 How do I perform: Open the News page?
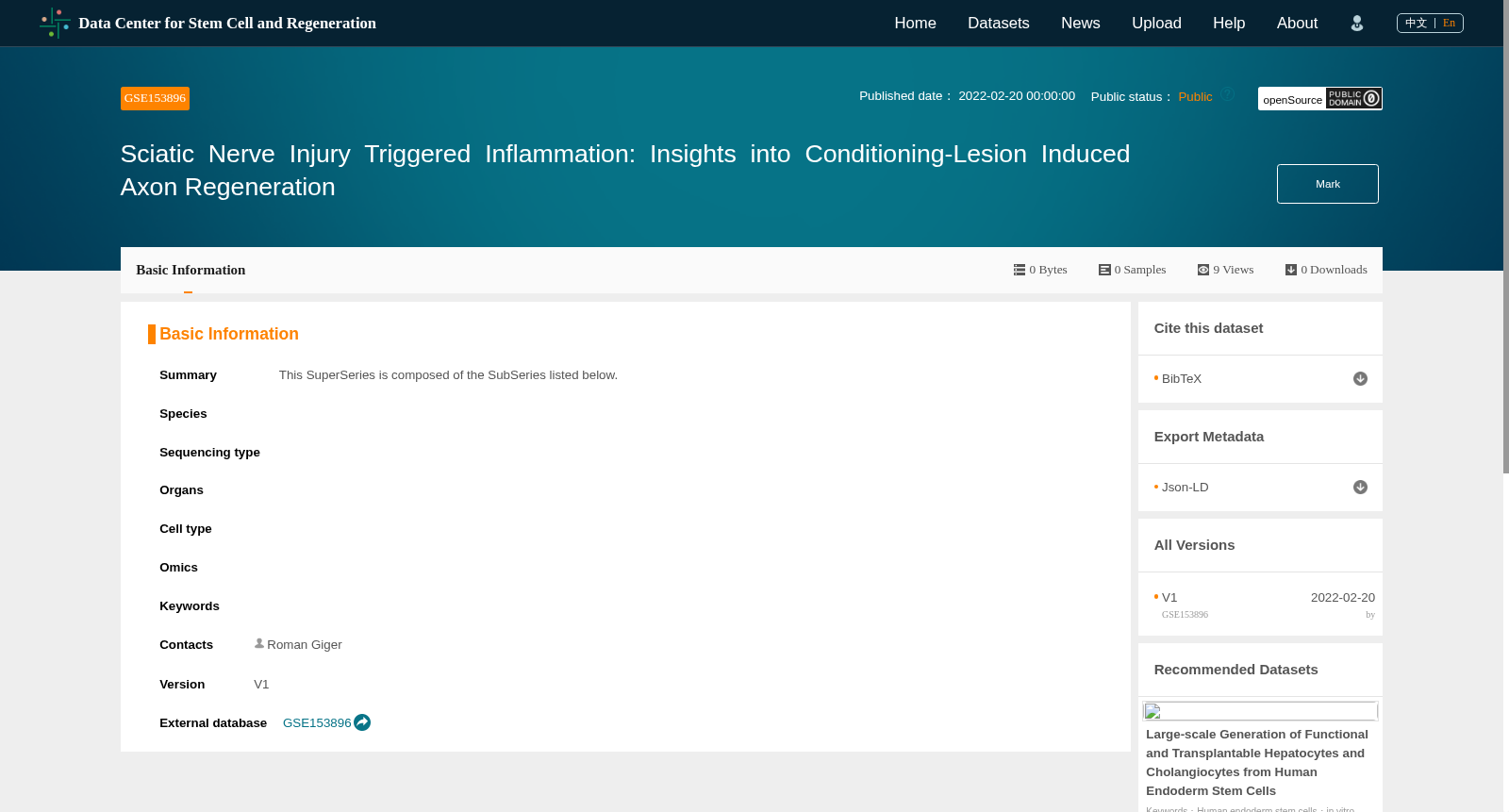[x=1080, y=24]
